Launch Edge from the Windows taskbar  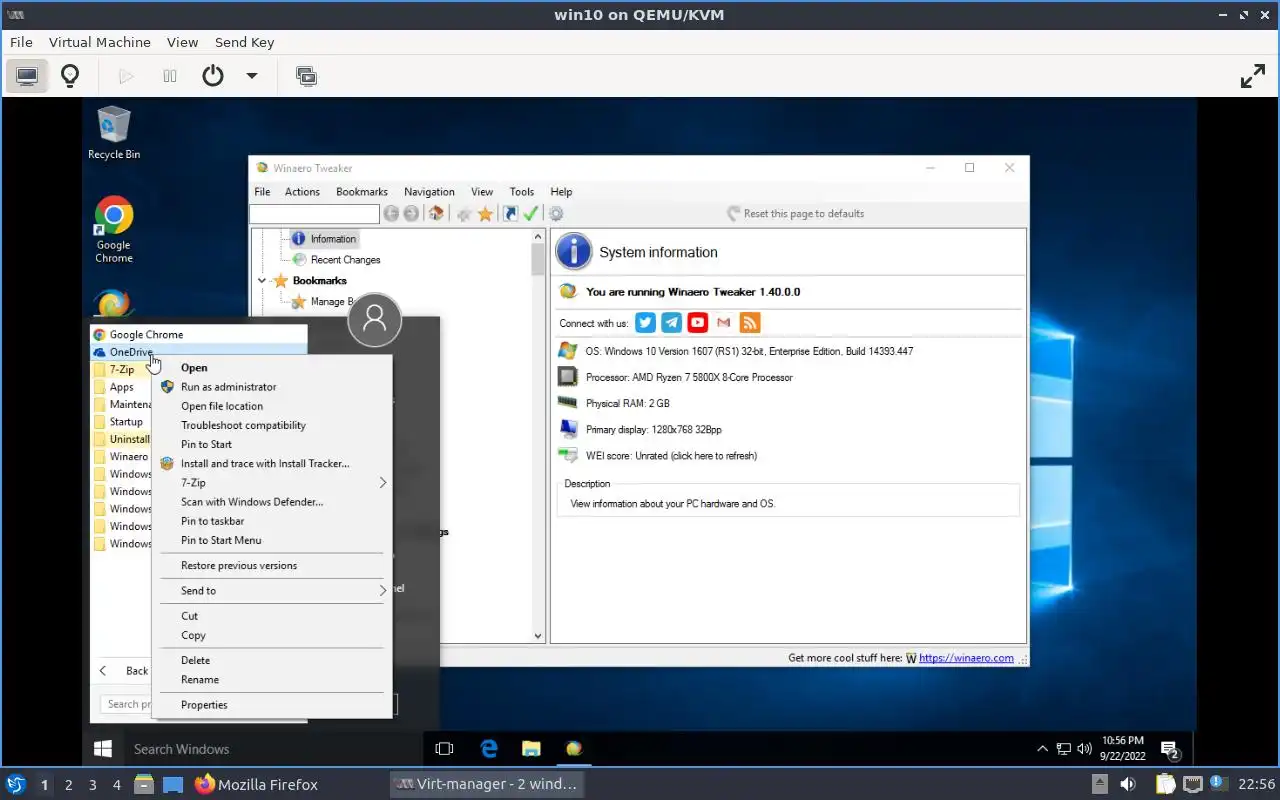pos(489,748)
